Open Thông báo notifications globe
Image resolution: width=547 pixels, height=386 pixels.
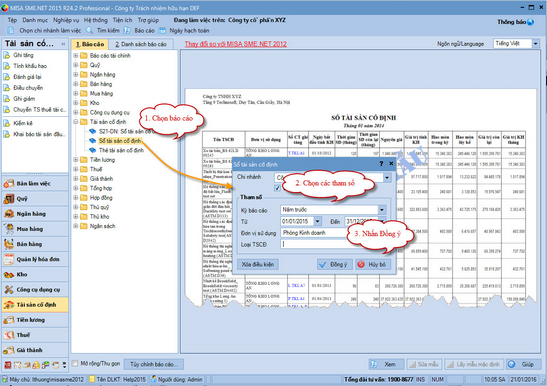[x=531, y=22]
